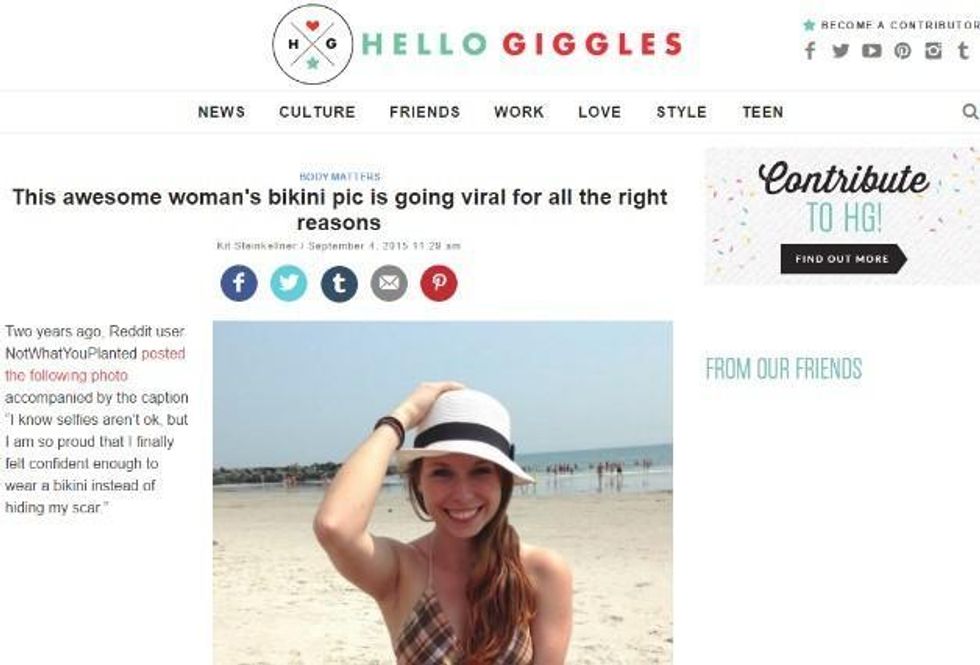Open the header Facebook icon

point(810,51)
